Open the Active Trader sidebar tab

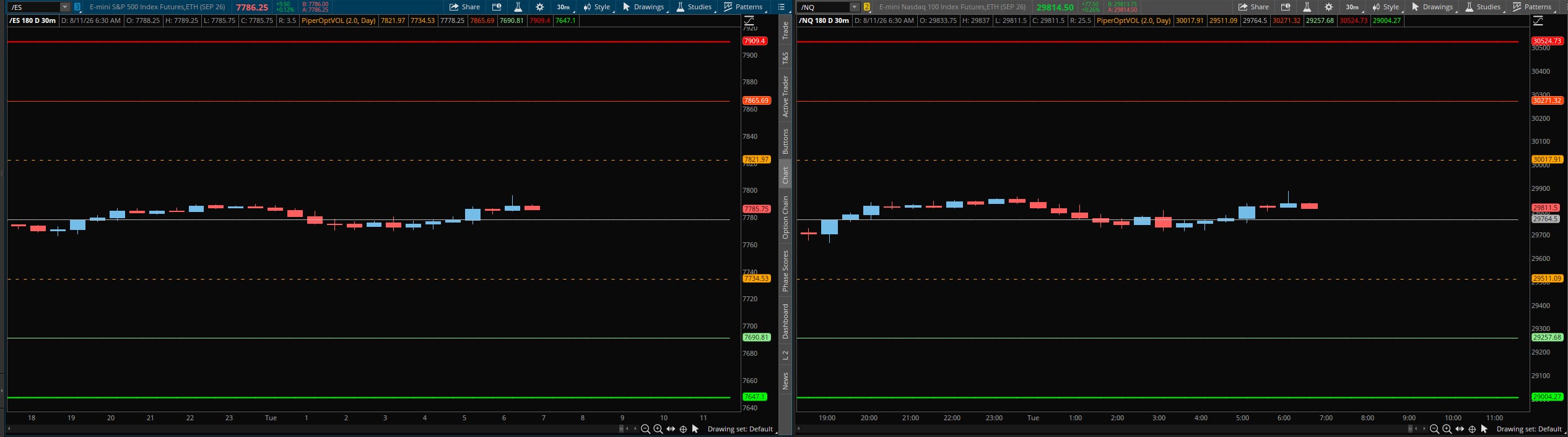coord(785,96)
